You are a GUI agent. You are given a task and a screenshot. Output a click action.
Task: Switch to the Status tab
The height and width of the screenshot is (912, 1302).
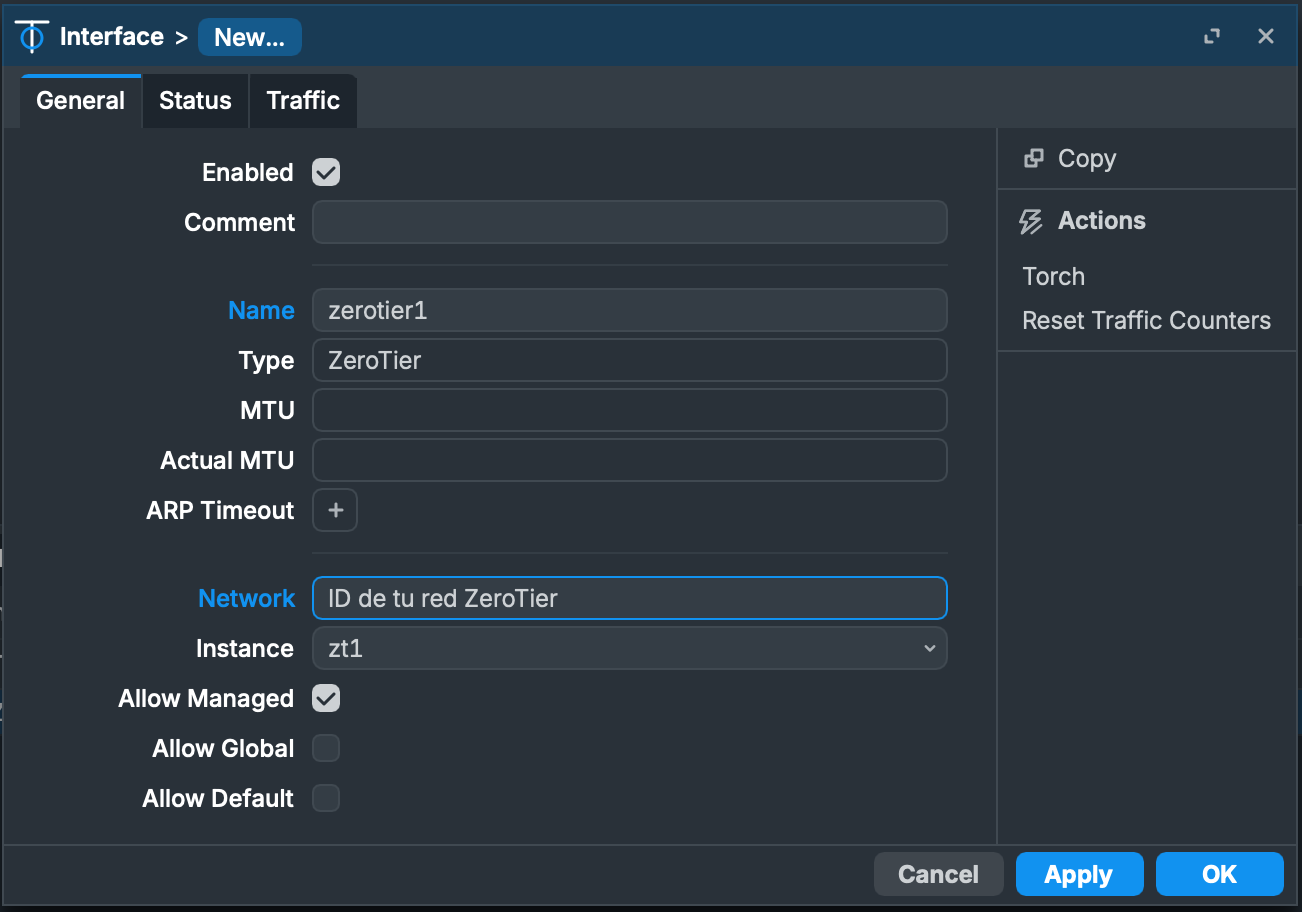[x=195, y=101]
